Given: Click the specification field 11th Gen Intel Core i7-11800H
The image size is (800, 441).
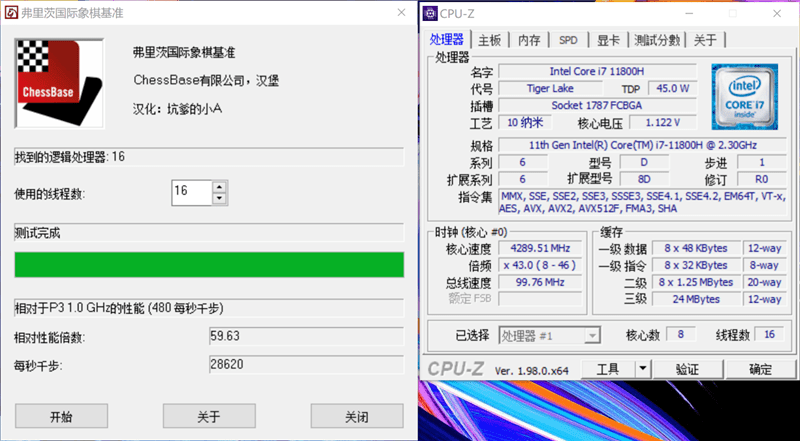Looking at the screenshot, I should pos(642,145).
